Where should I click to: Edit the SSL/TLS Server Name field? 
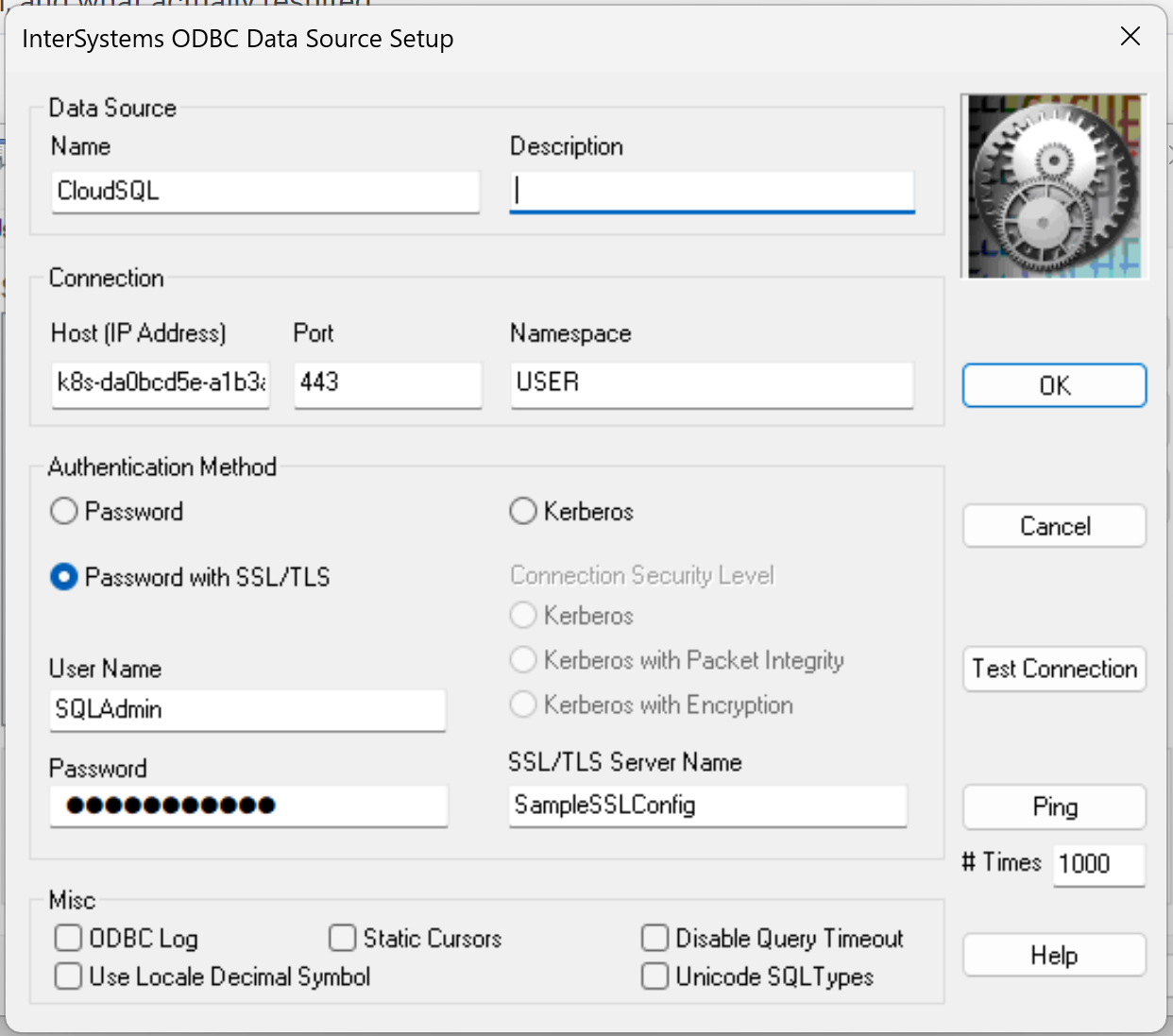707,806
